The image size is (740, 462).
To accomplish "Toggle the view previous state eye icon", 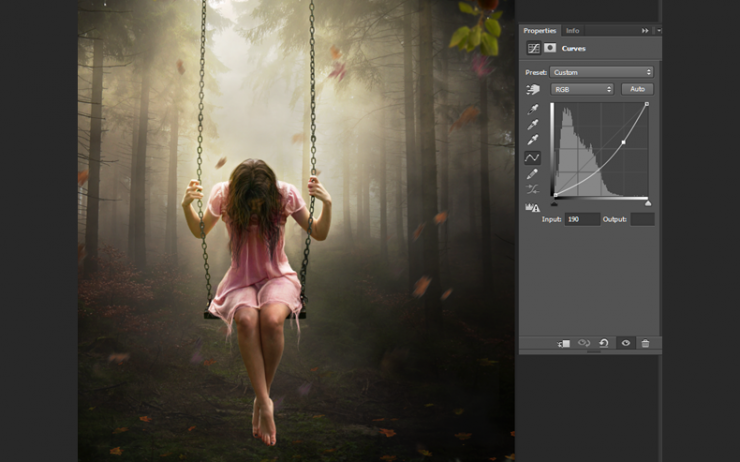I will pos(584,343).
